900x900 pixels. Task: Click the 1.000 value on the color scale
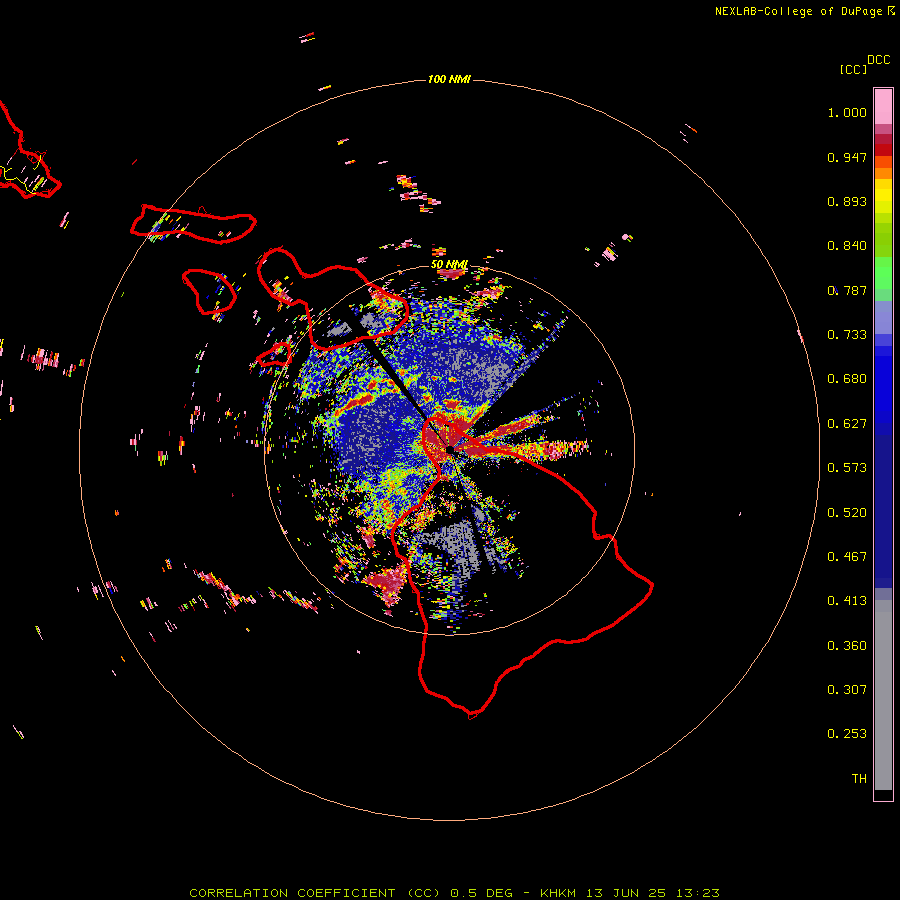pyautogui.click(x=847, y=112)
